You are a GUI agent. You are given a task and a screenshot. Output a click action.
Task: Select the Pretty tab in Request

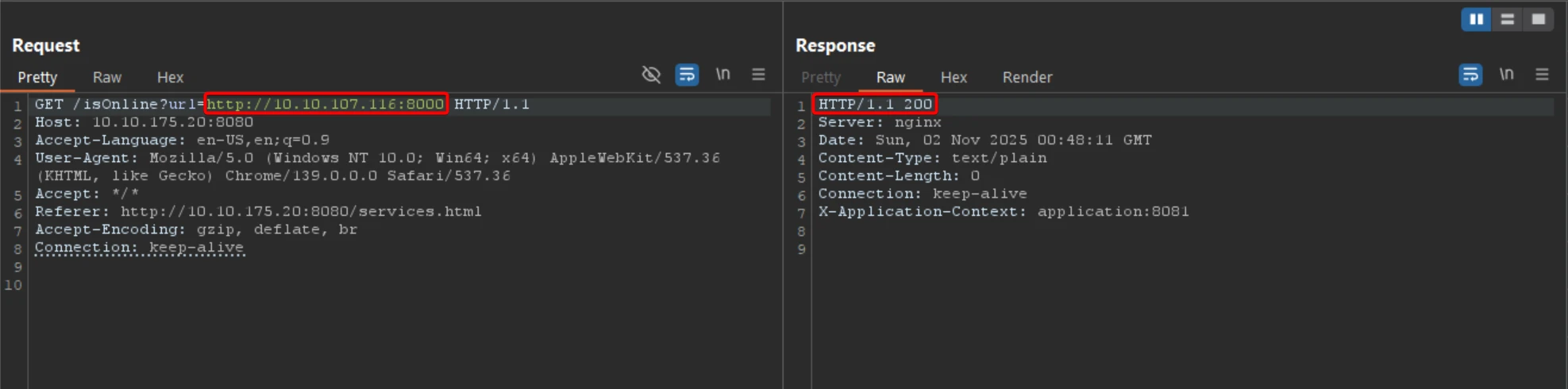[x=37, y=78]
